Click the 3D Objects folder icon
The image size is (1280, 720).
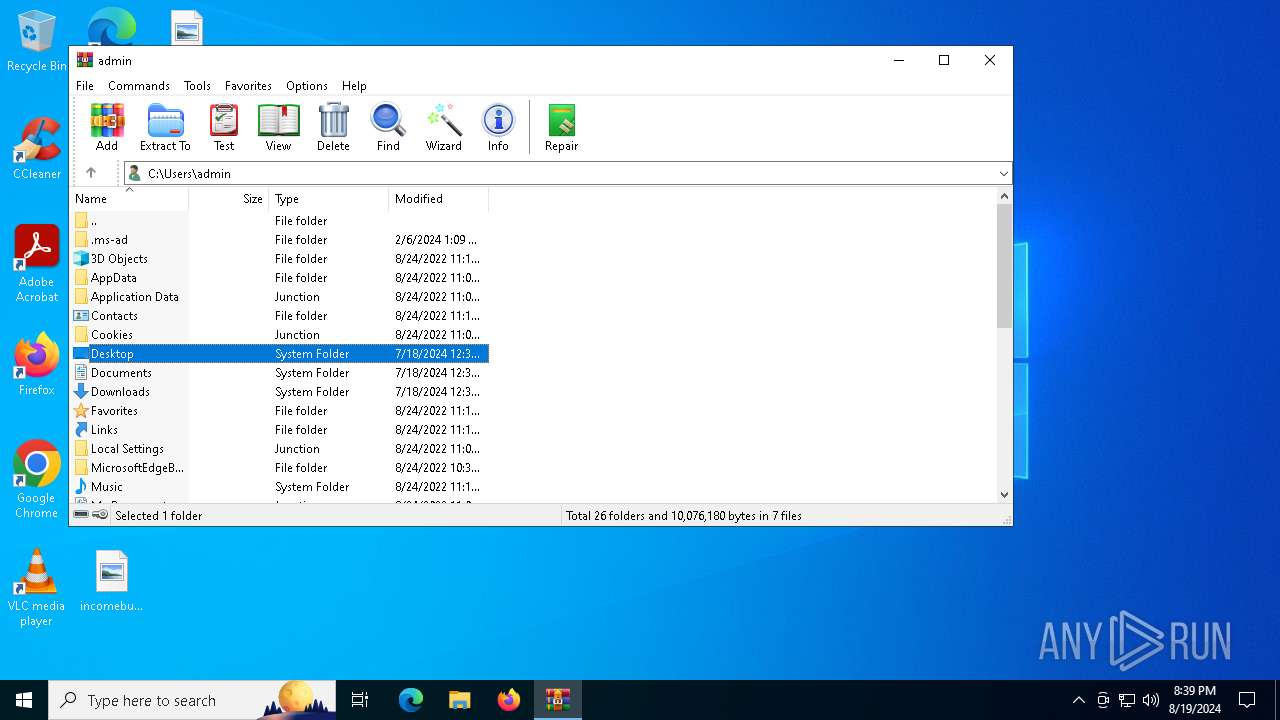point(81,259)
